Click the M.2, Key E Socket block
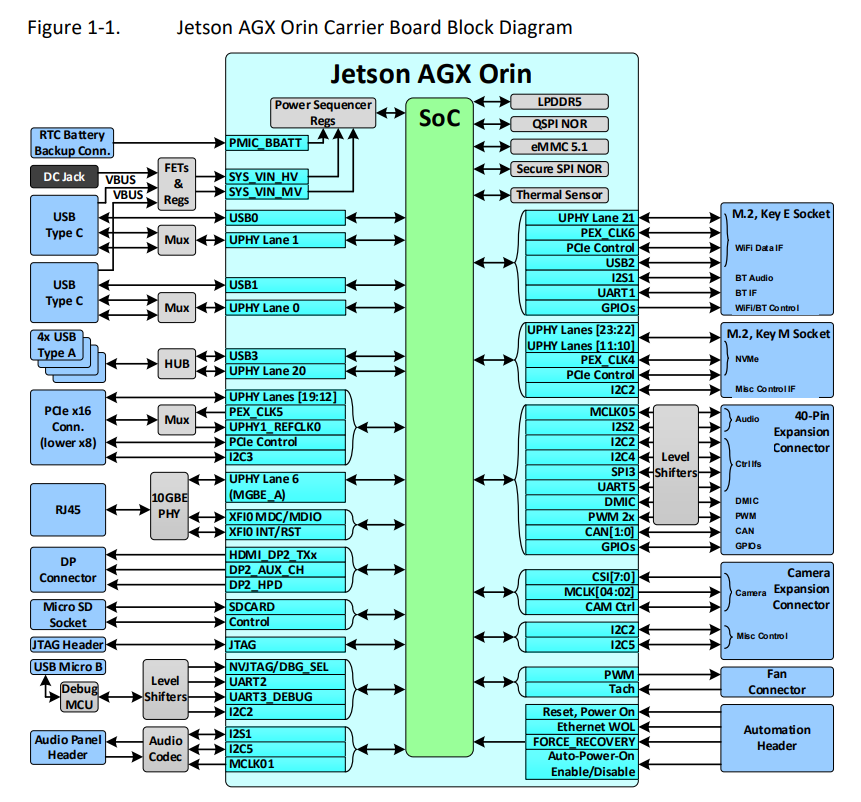The image size is (861, 802). coord(777,259)
